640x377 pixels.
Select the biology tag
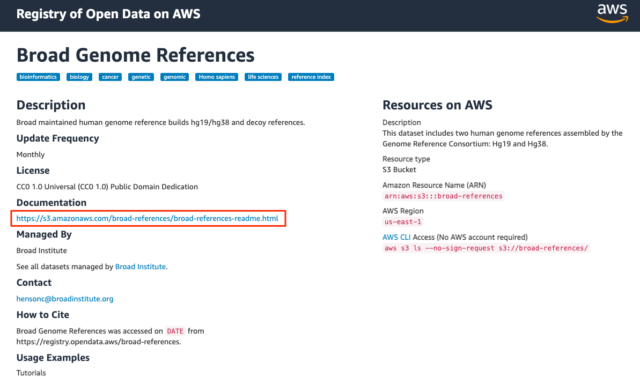tap(79, 77)
